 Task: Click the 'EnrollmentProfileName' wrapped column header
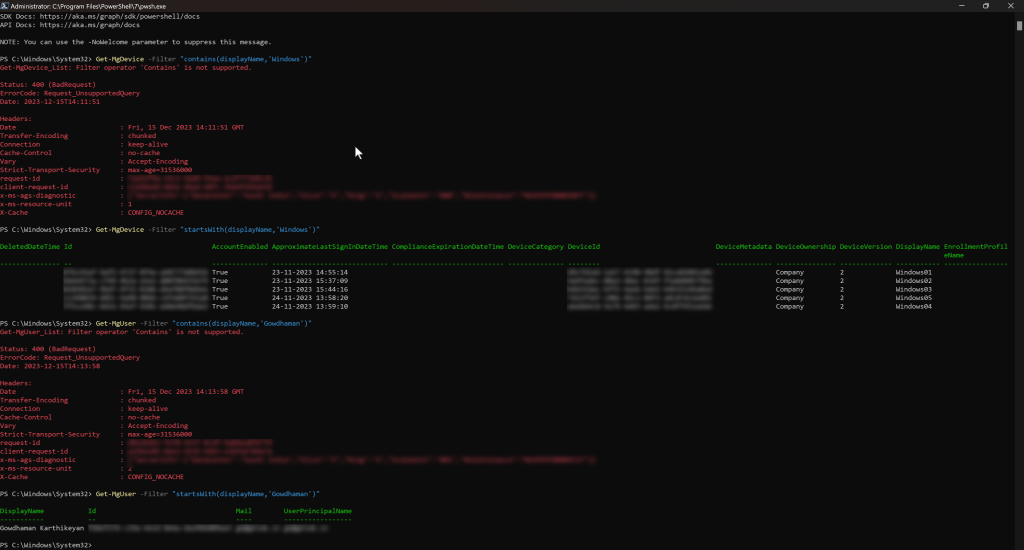[x=976, y=251]
